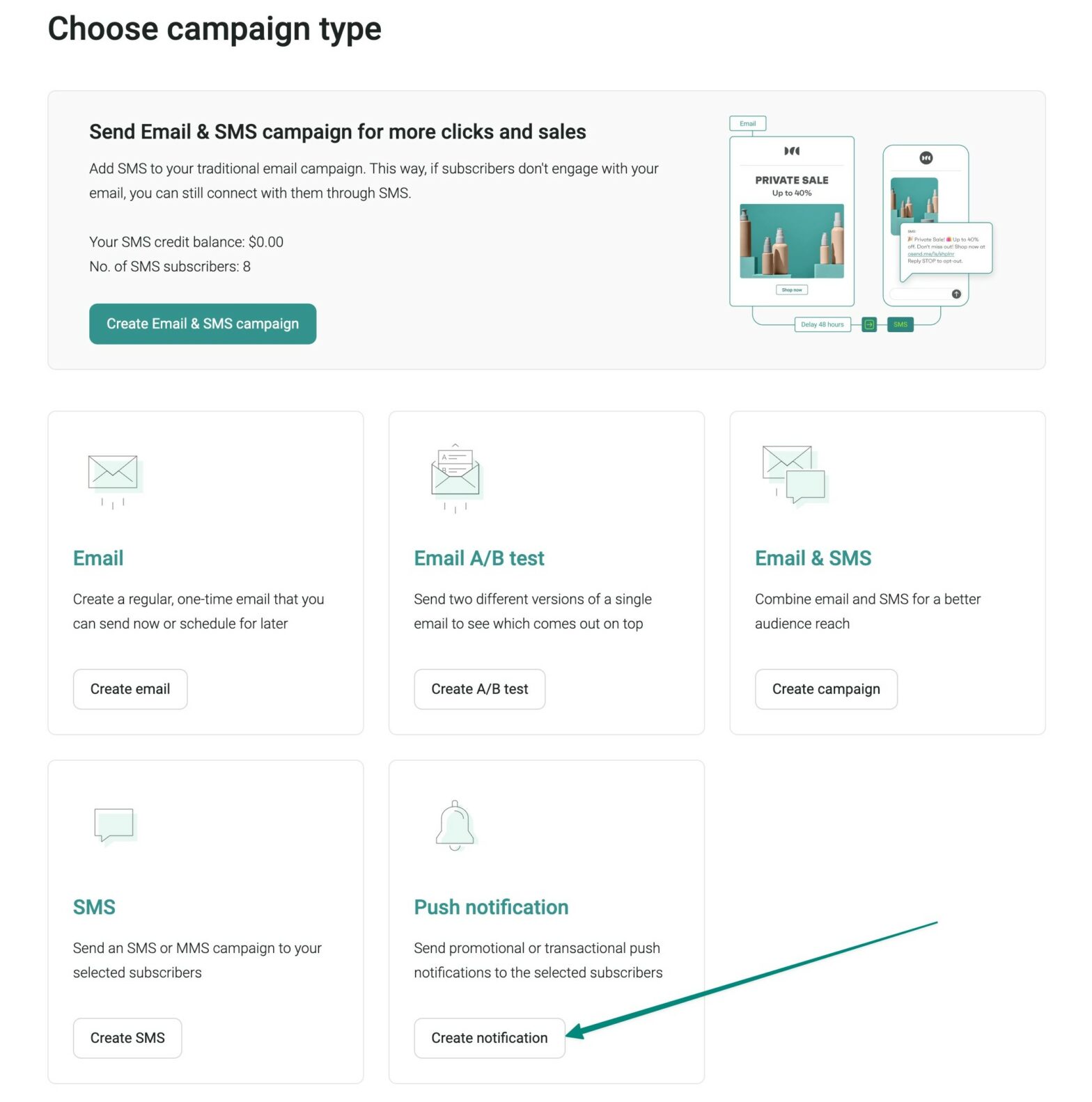
Task: Click Create notification on the Push notification card
Action: click(x=489, y=1038)
